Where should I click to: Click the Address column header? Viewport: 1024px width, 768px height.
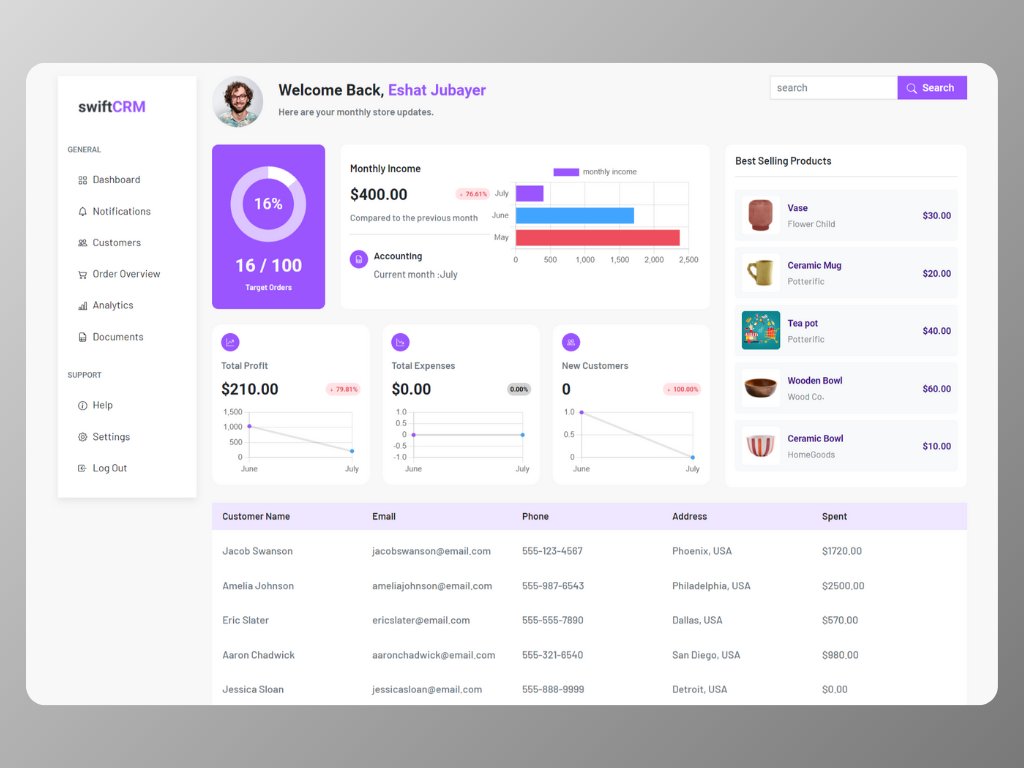[x=690, y=517]
